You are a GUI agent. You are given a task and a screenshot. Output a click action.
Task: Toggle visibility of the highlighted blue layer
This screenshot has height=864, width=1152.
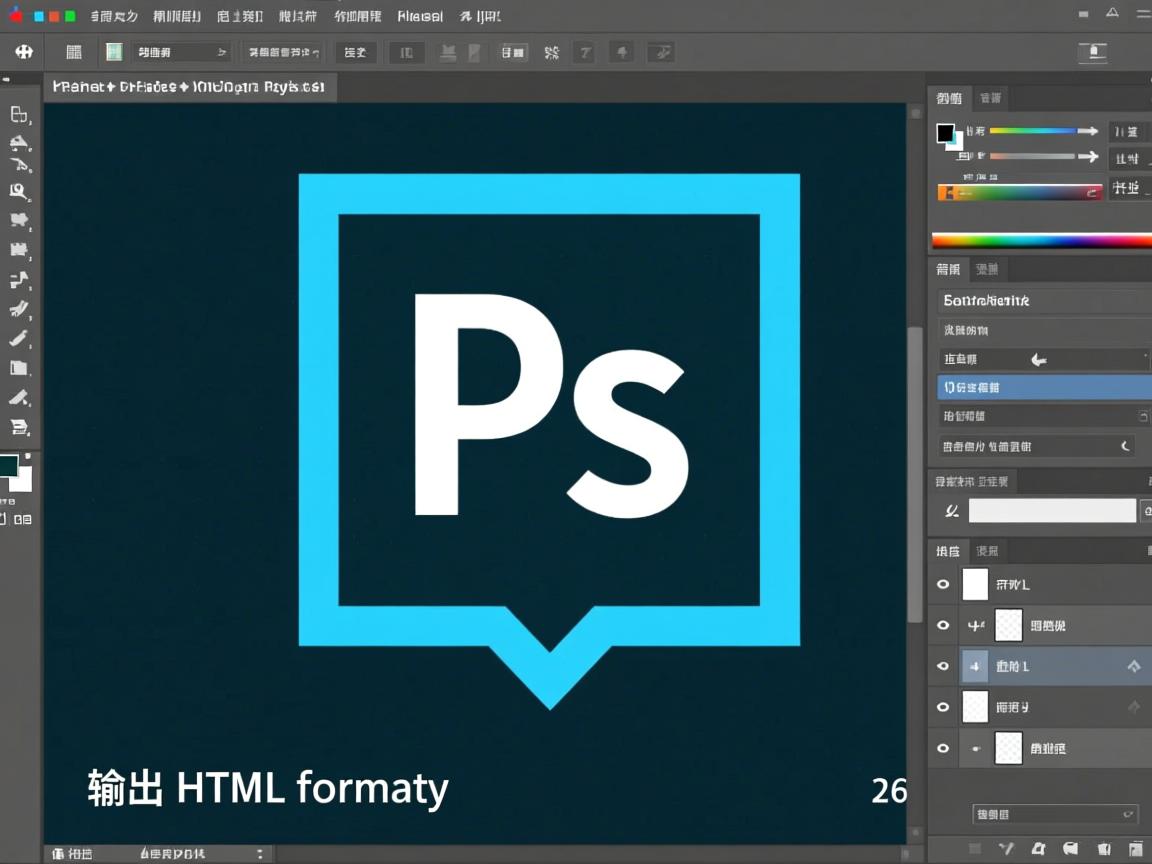pyautogui.click(x=942, y=666)
